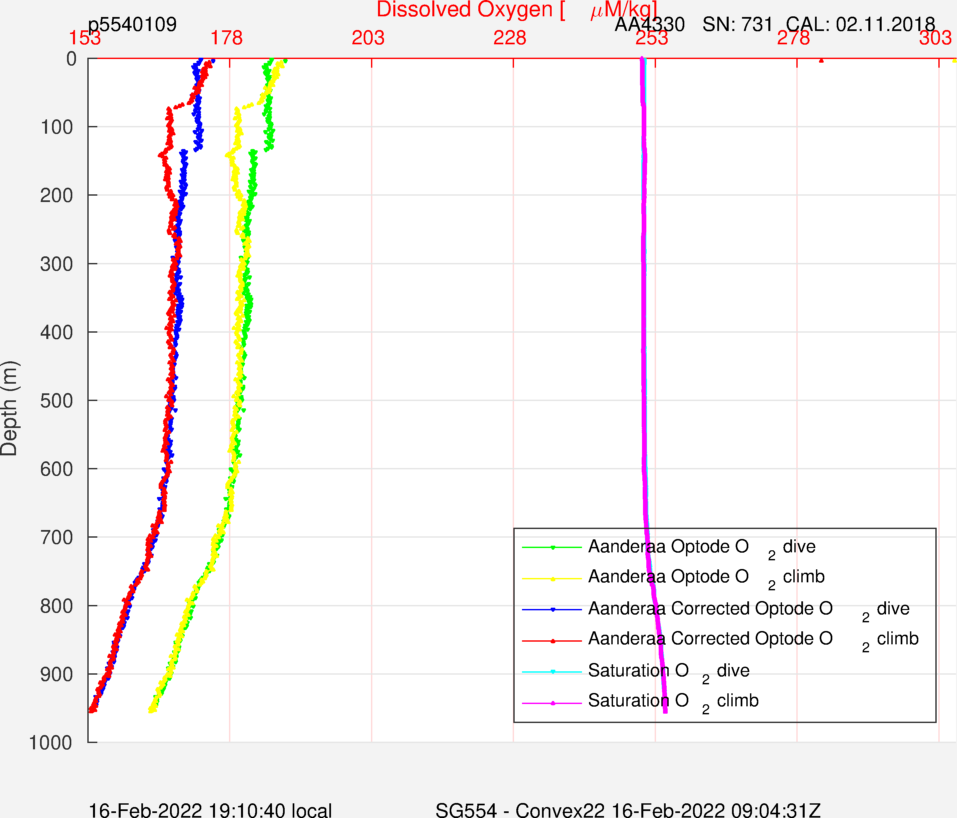The width and height of the screenshot is (957, 818).
Task: Click the 'SG554 - Convex22' mission caption
Action: pos(520,809)
